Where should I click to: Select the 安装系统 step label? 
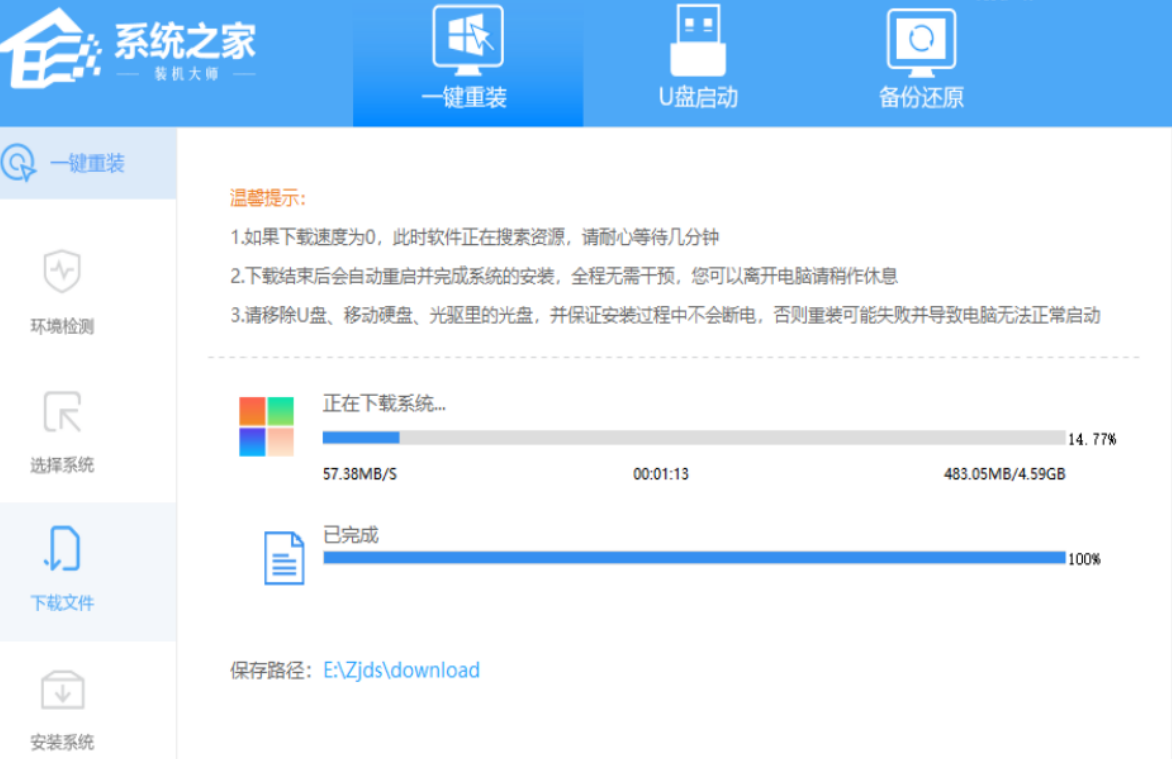(x=62, y=742)
